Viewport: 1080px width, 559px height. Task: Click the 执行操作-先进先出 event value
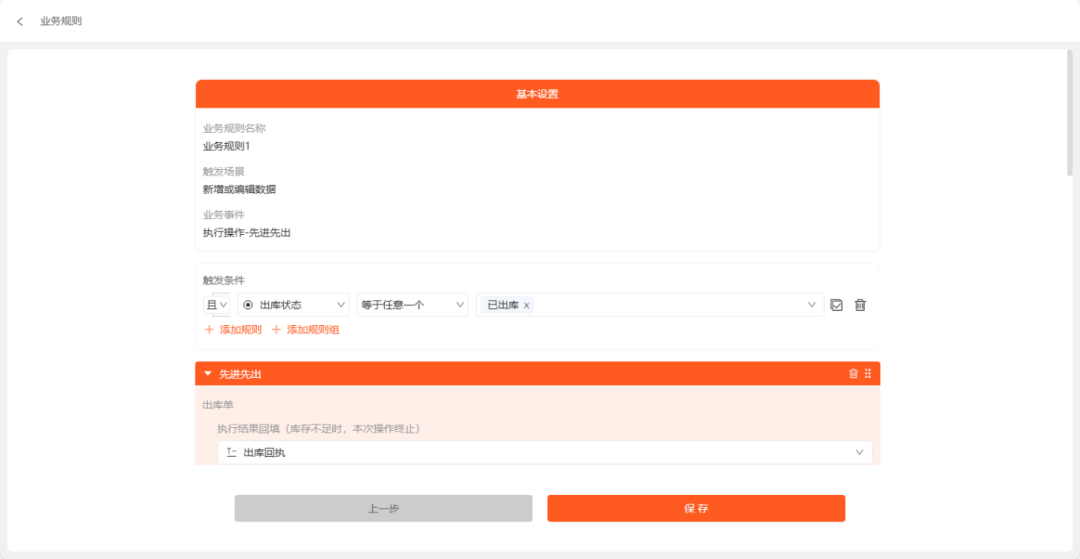pos(247,233)
